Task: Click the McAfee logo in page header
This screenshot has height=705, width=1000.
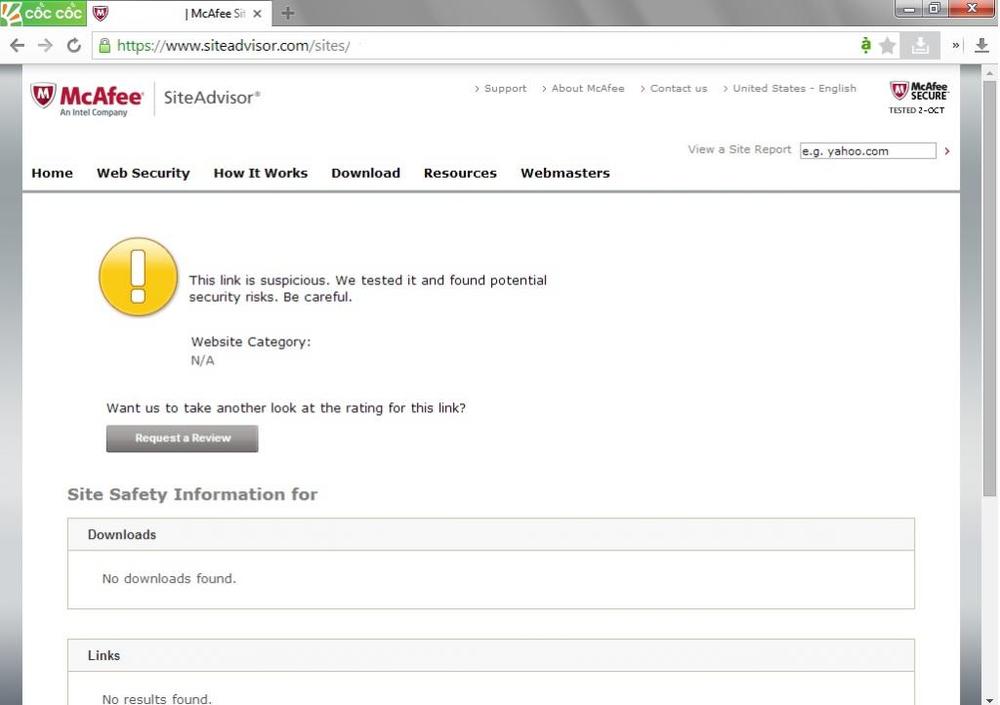Action: [87, 99]
